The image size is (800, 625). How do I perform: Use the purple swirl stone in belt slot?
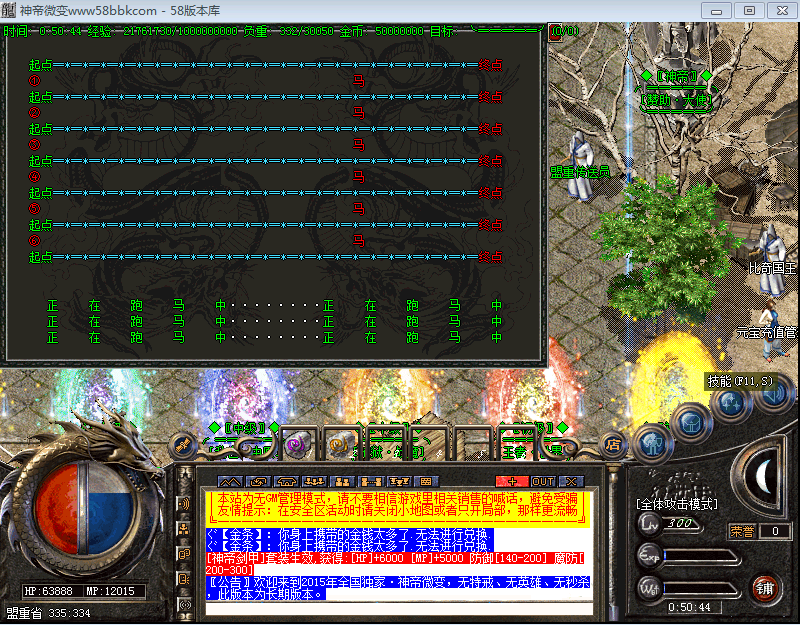pyautogui.click(x=298, y=444)
